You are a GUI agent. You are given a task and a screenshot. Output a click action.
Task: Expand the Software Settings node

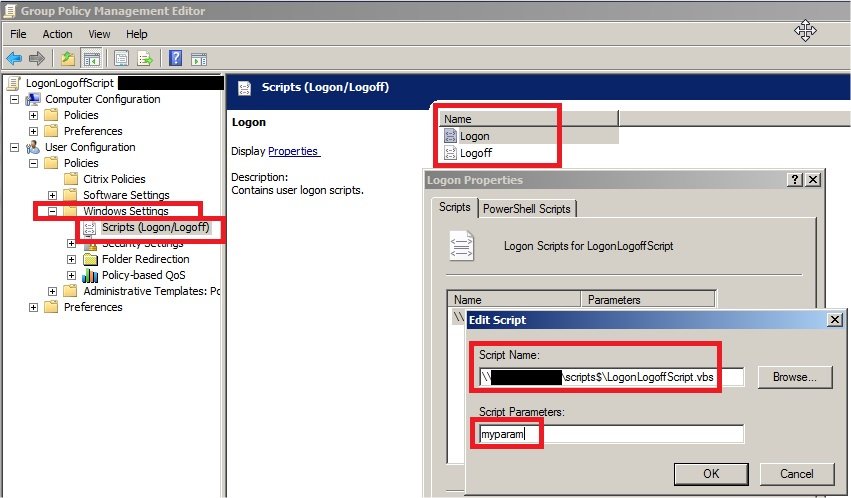(52, 195)
